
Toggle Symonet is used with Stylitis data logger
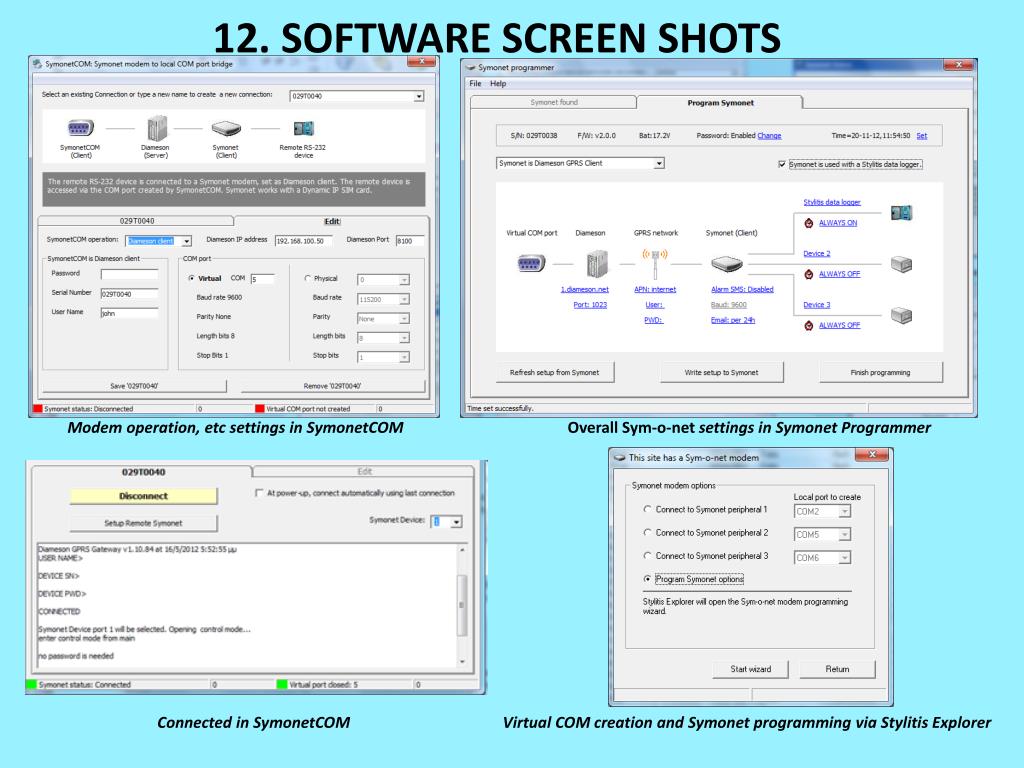coord(782,165)
